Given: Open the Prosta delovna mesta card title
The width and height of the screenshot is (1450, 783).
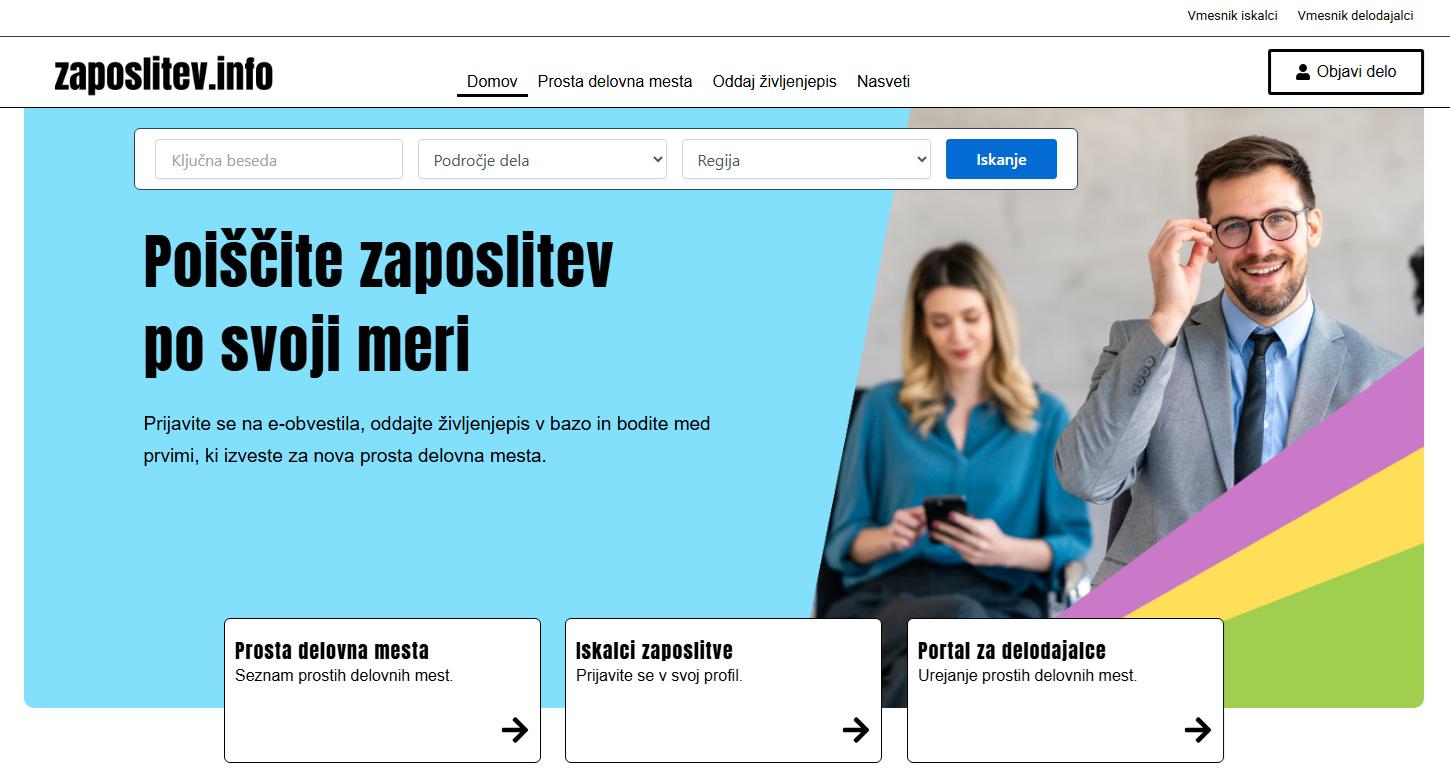Looking at the screenshot, I should coord(332,651).
